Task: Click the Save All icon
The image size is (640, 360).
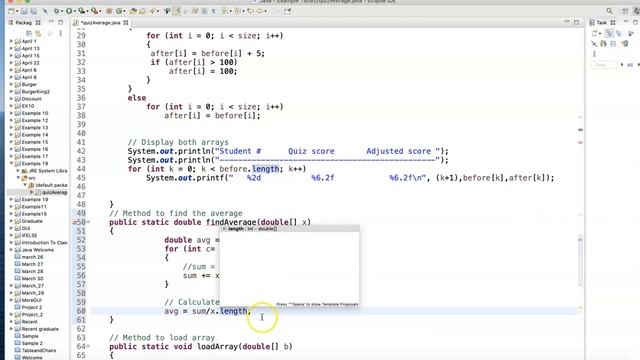Action: [x=33, y=11]
